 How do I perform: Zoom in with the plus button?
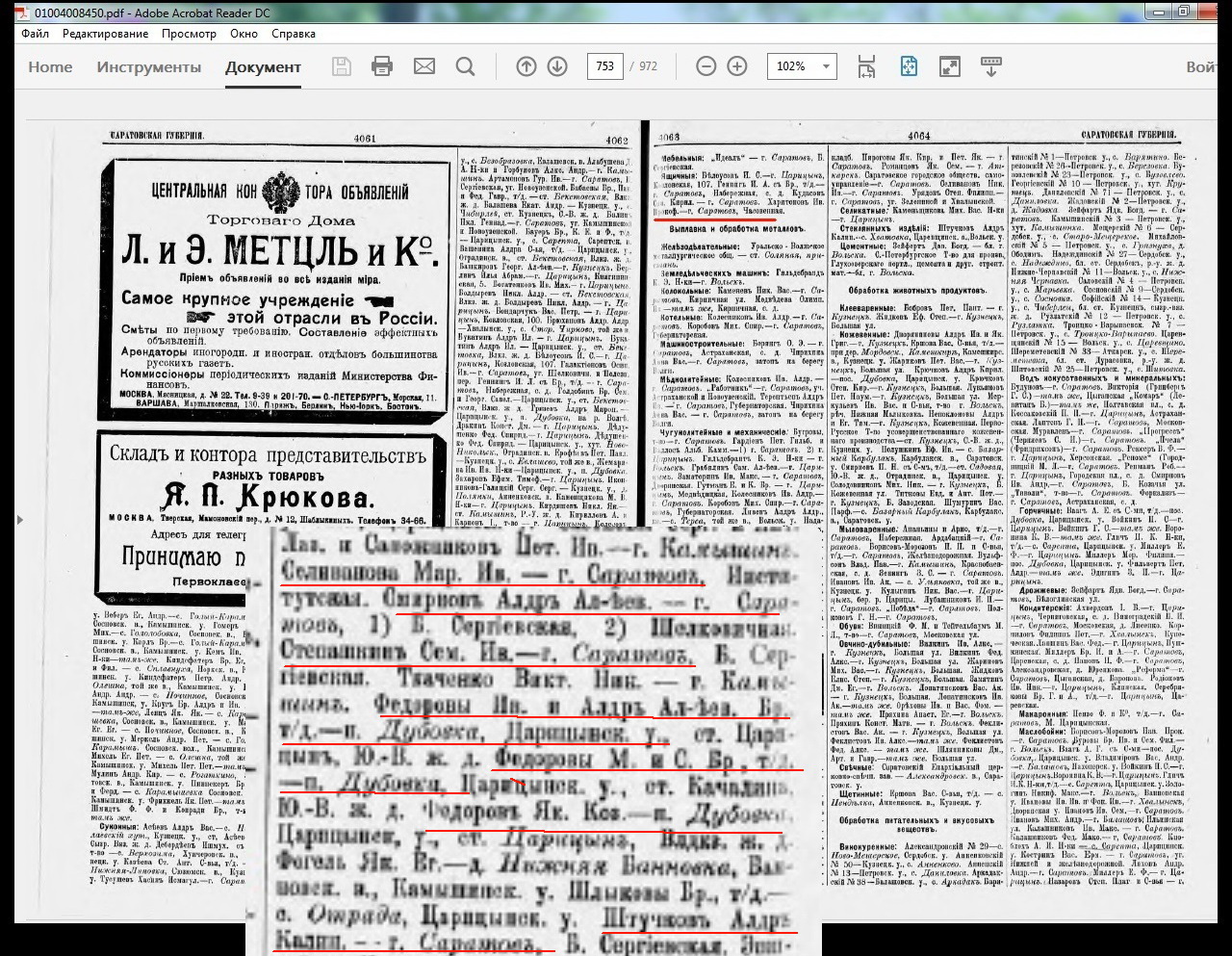(x=737, y=66)
